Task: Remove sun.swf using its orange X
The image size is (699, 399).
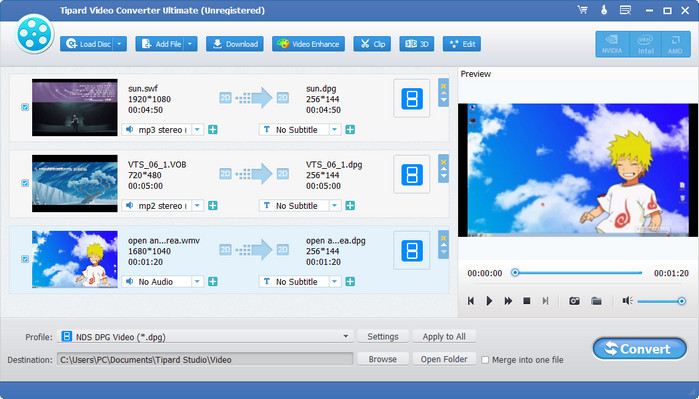Action: coord(444,86)
